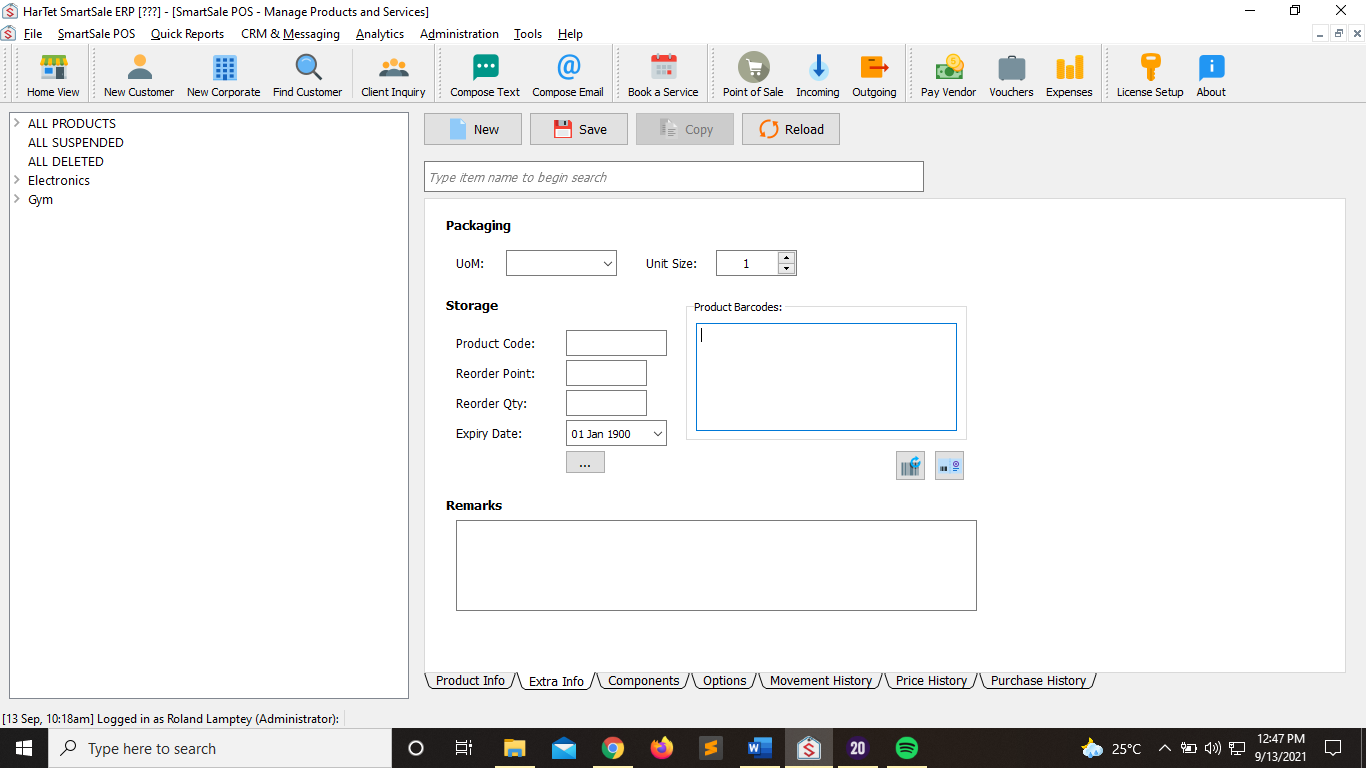Switch to Components tab
The image size is (1366, 768).
point(643,681)
